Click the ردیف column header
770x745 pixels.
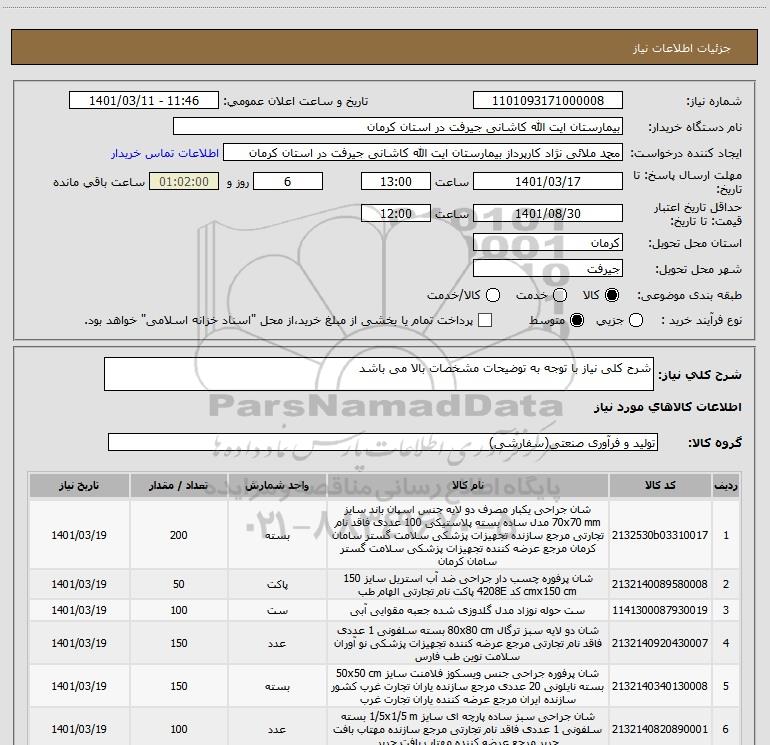pyautogui.click(x=726, y=485)
